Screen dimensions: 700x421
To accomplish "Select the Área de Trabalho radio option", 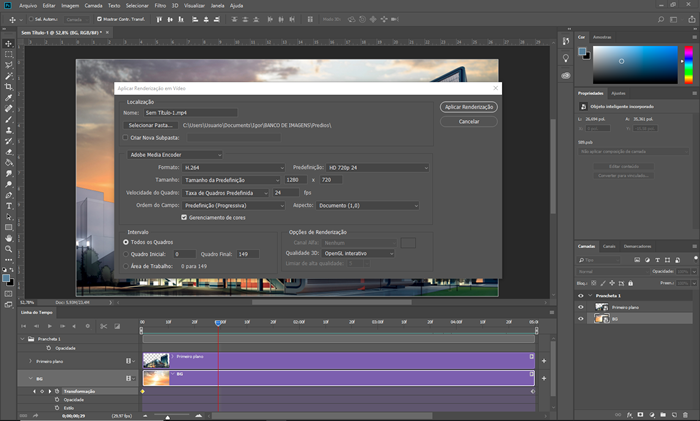I will tap(126, 266).
